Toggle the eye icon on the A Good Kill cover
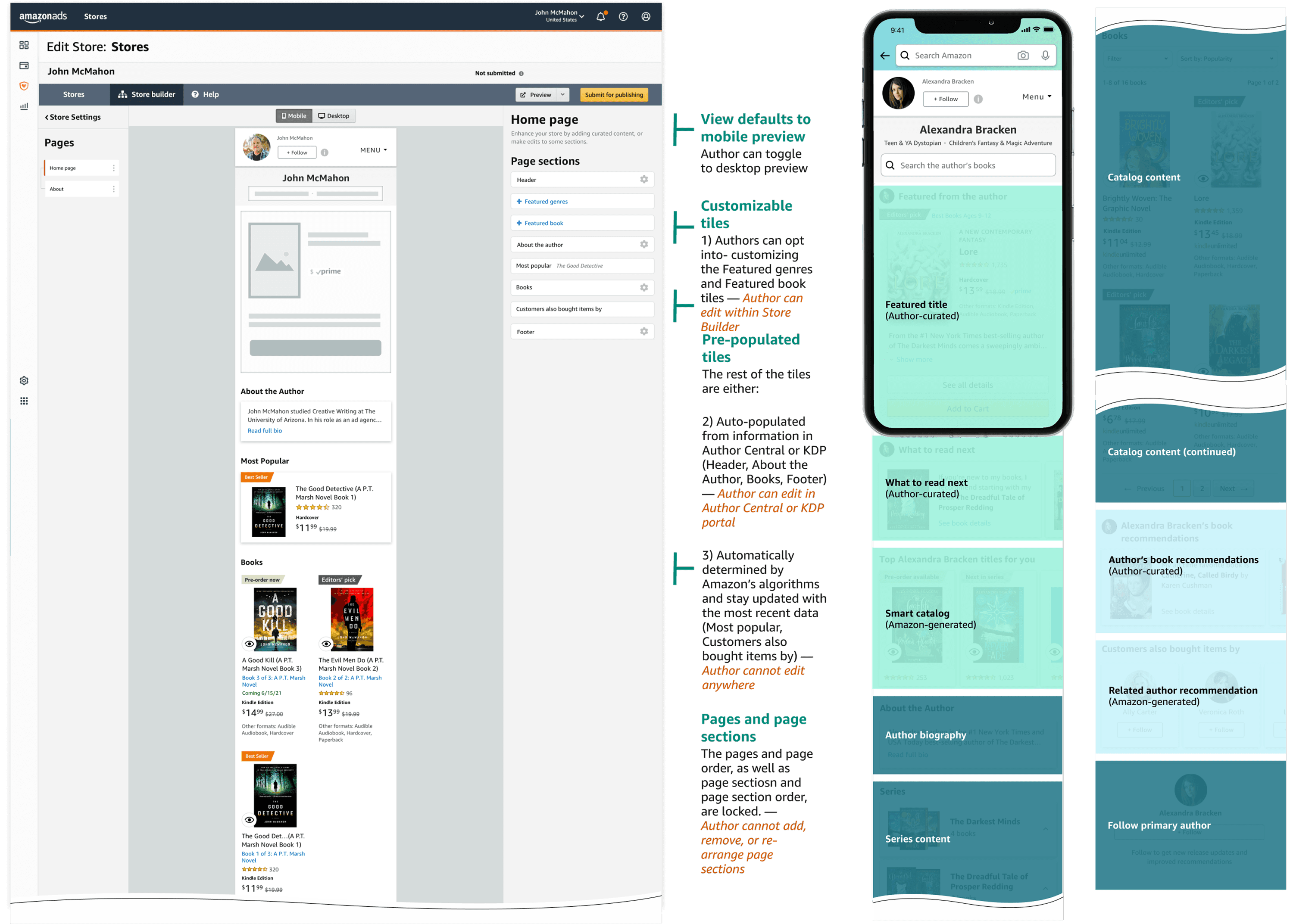This screenshot has width=1293, height=924. [x=249, y=644]
